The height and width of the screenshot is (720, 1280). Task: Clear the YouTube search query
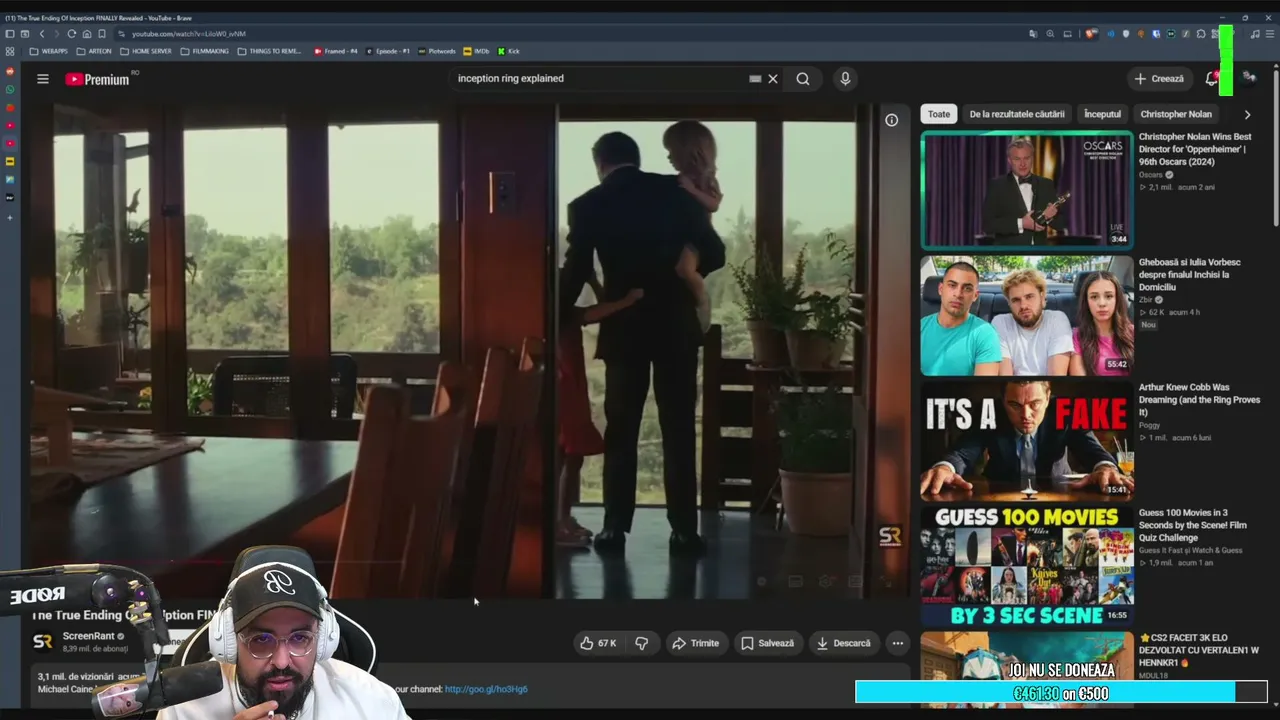coord(773,79)
